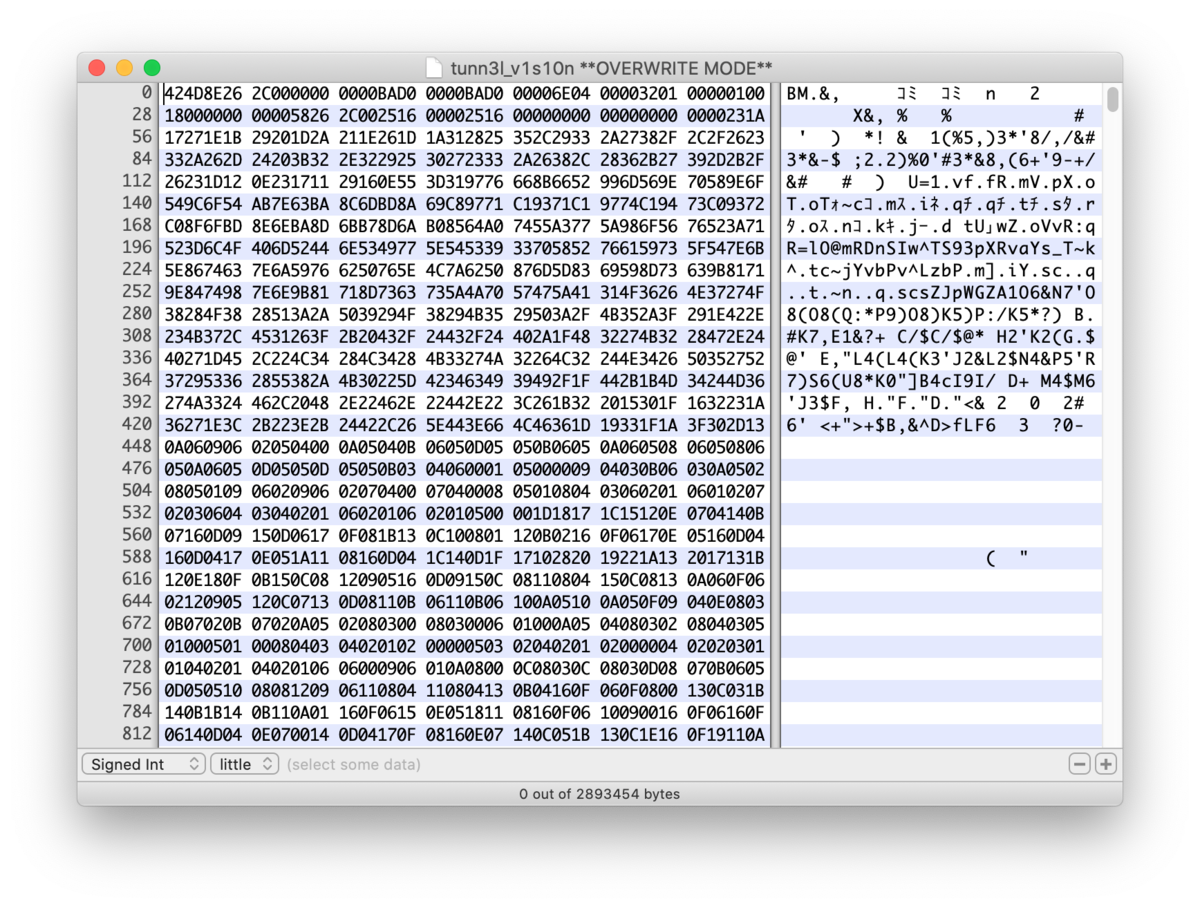
Task: Select hex group 00005826
Action: (x=290, y=116)
